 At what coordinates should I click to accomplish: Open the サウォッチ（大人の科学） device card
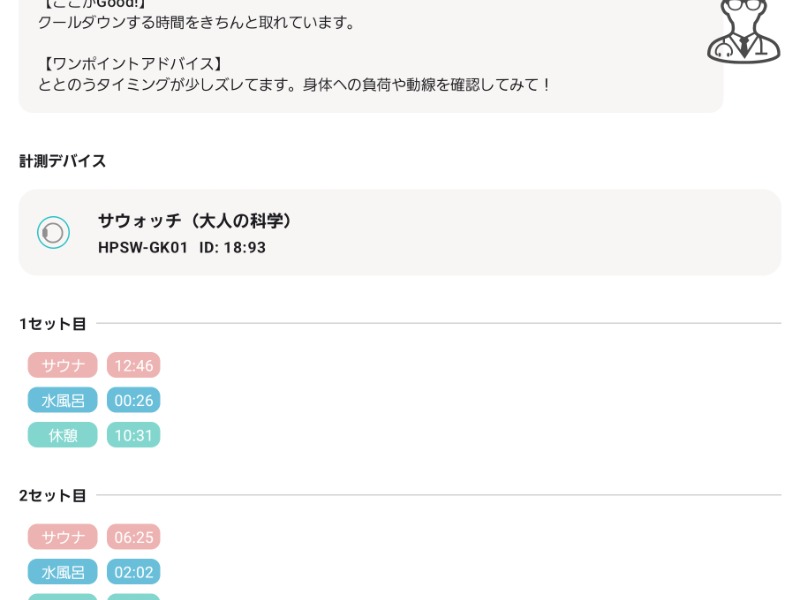pyautogui.click(x=399, y=233)
